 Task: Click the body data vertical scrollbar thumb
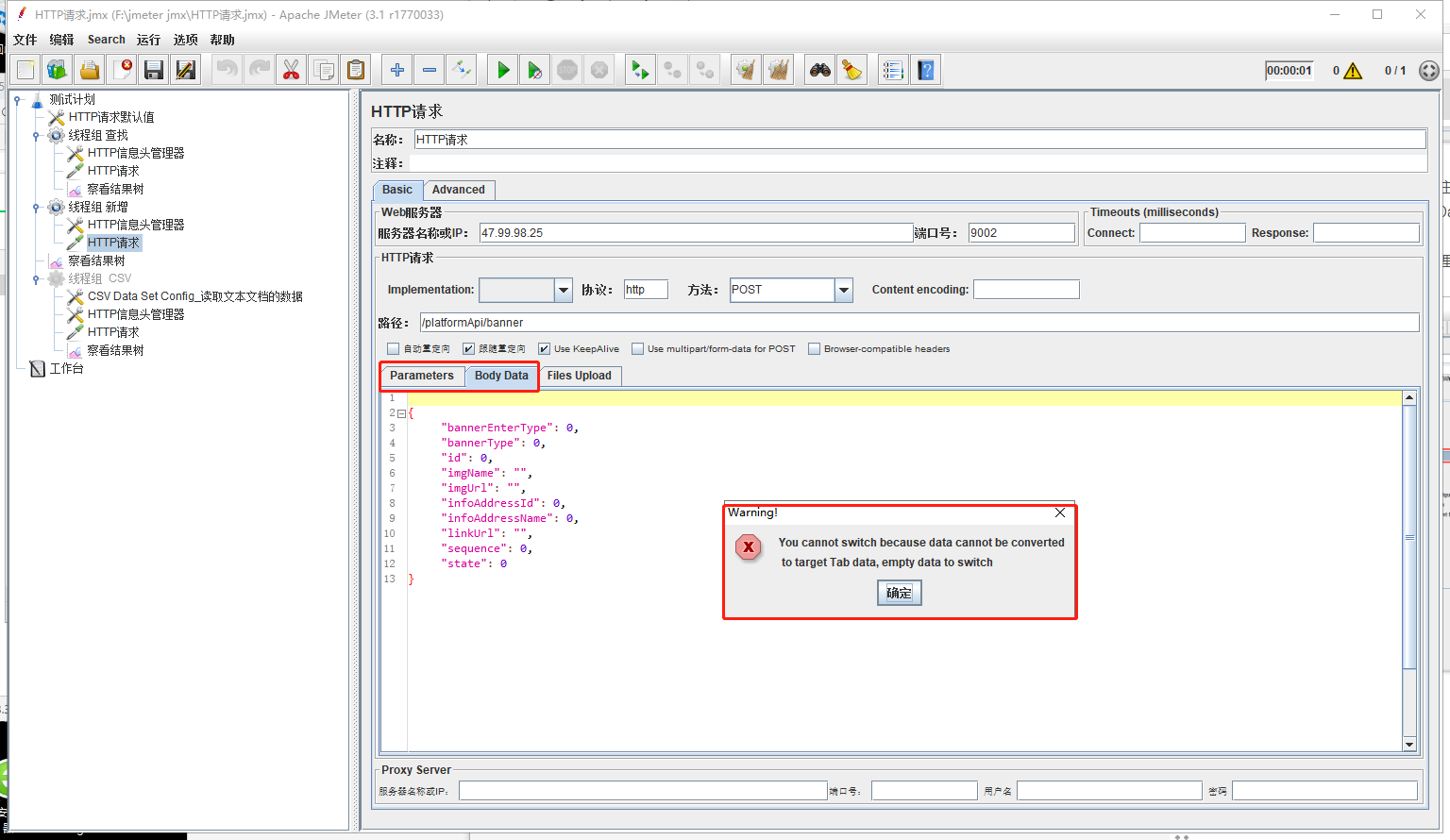1409,537
